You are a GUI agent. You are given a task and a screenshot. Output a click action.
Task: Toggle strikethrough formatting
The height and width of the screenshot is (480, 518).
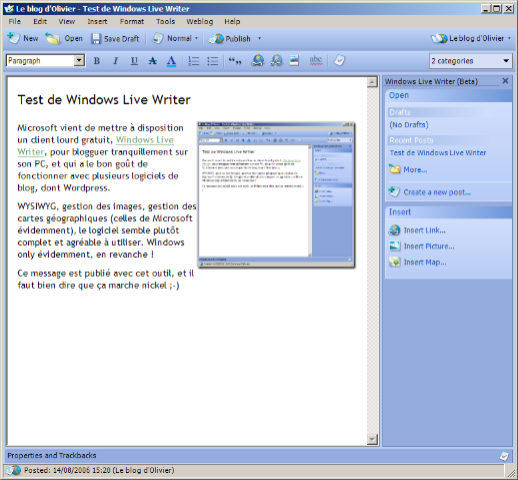tap(153, 61)
